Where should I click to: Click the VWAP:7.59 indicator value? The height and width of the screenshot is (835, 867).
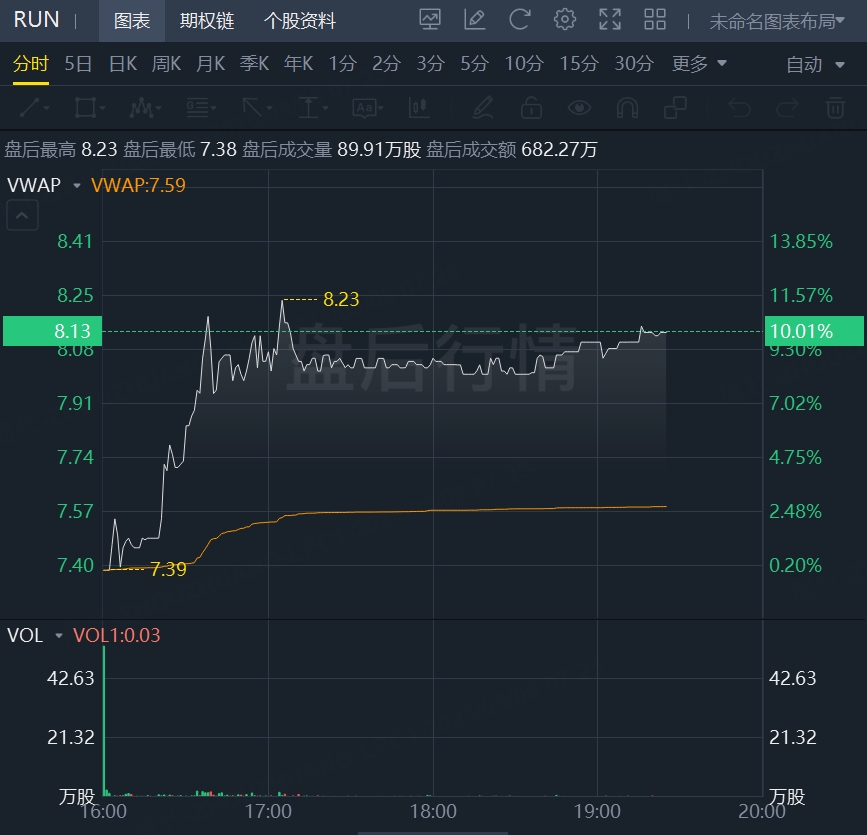pos(138,185)
